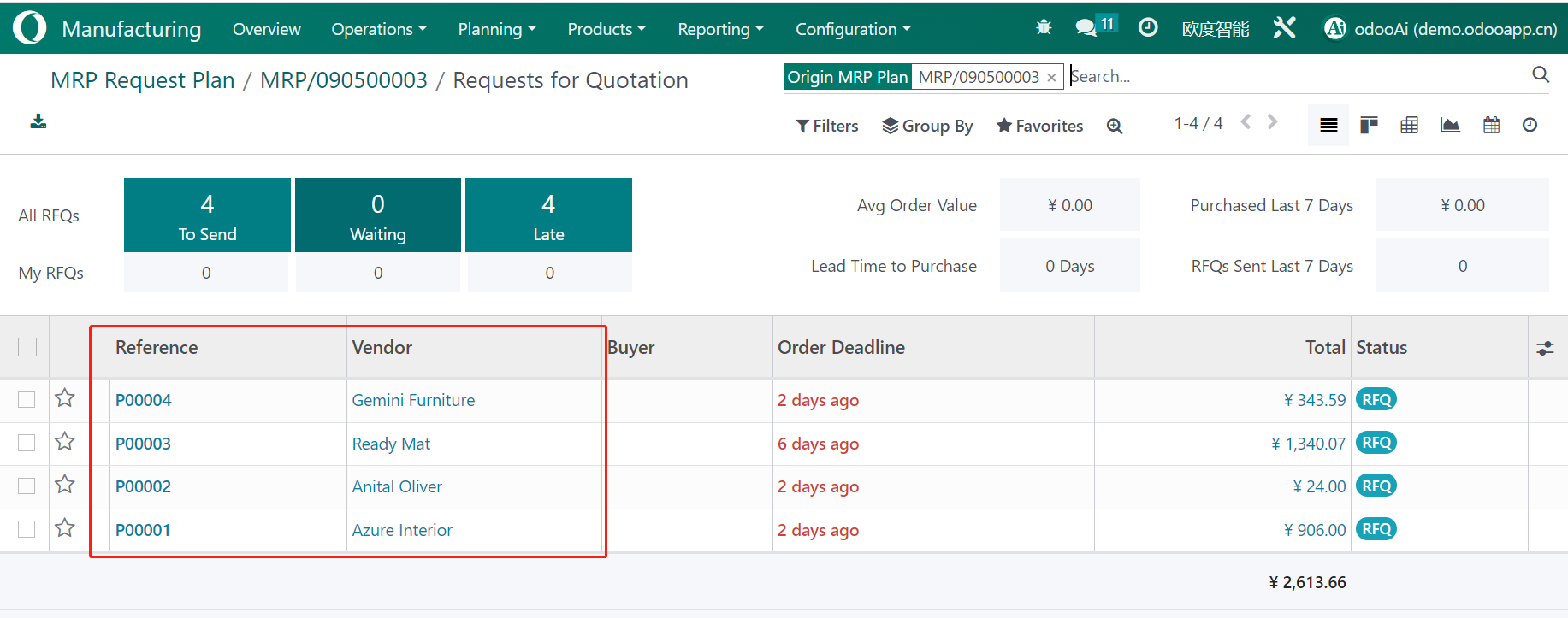This screenshot has width=1568, height=618.
Task: Filter by 4 To Send RFQs
Action: coord(207,215)
